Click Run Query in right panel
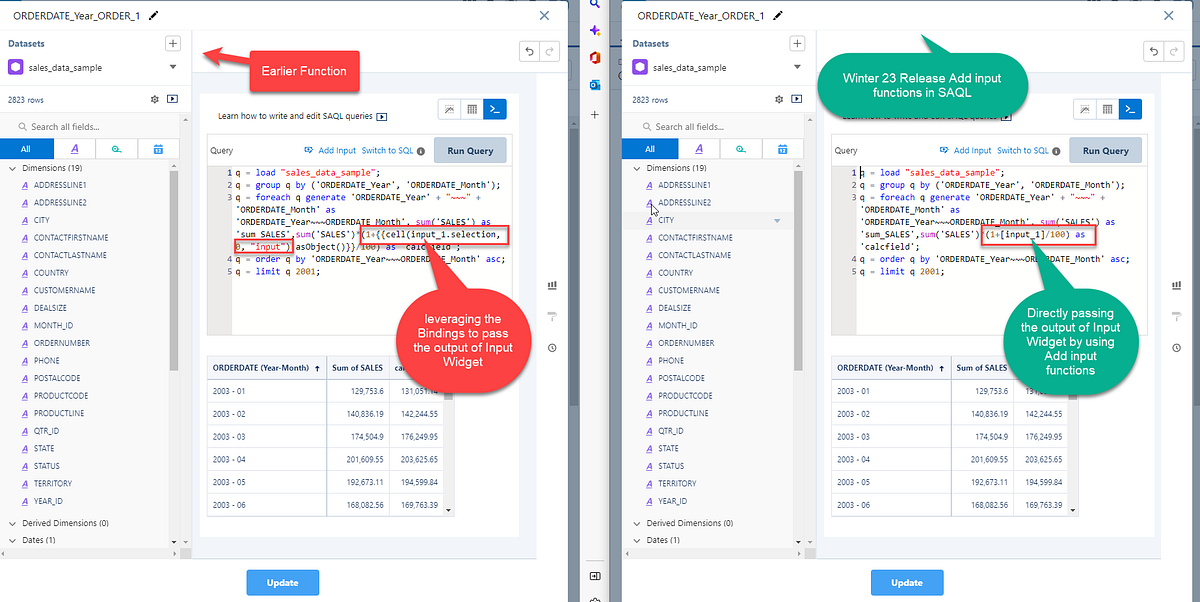 (1106, 151)
